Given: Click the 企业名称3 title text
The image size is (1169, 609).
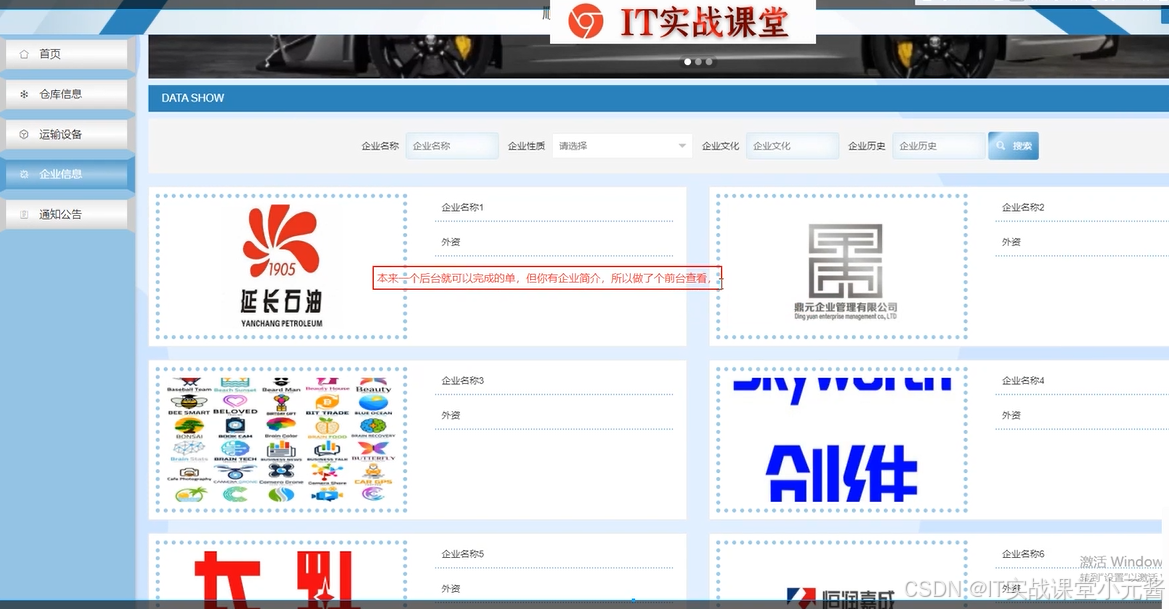Looking at the screenshot, I should point(462,380).
